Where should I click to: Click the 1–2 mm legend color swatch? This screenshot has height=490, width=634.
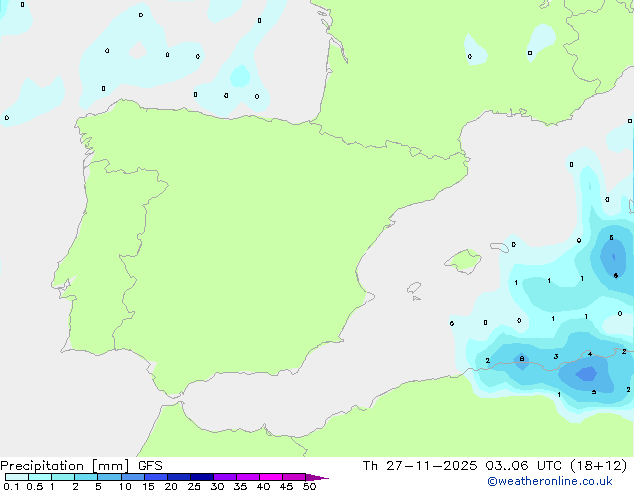(63, 477)
